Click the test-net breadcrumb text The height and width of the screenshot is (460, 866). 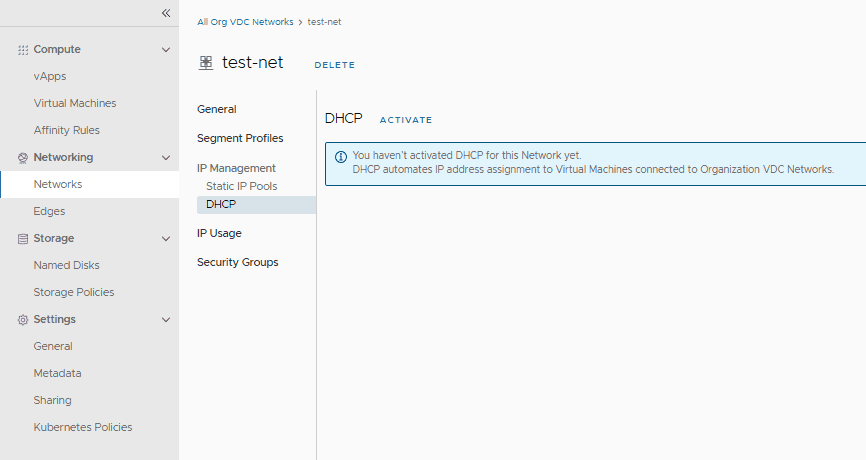point(324,22)
